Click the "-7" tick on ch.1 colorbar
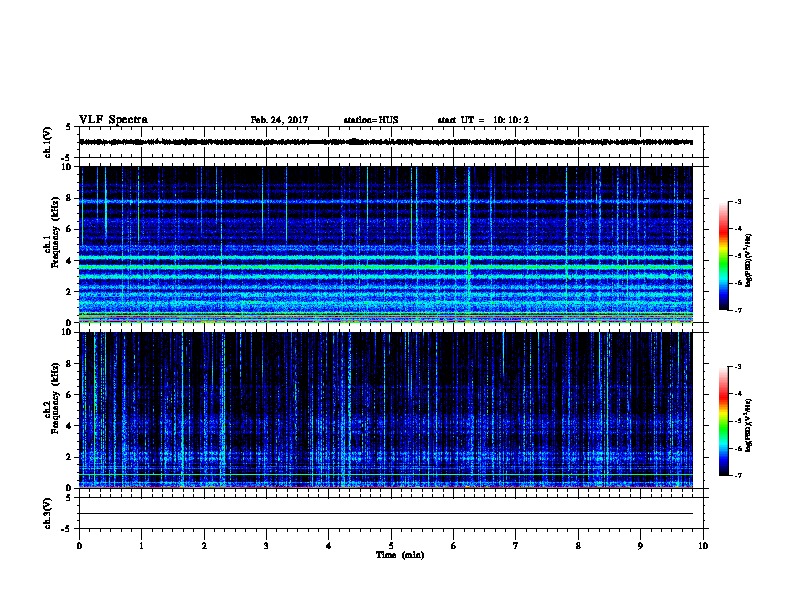This screenshot has height=612, width=792. point(737,310)
